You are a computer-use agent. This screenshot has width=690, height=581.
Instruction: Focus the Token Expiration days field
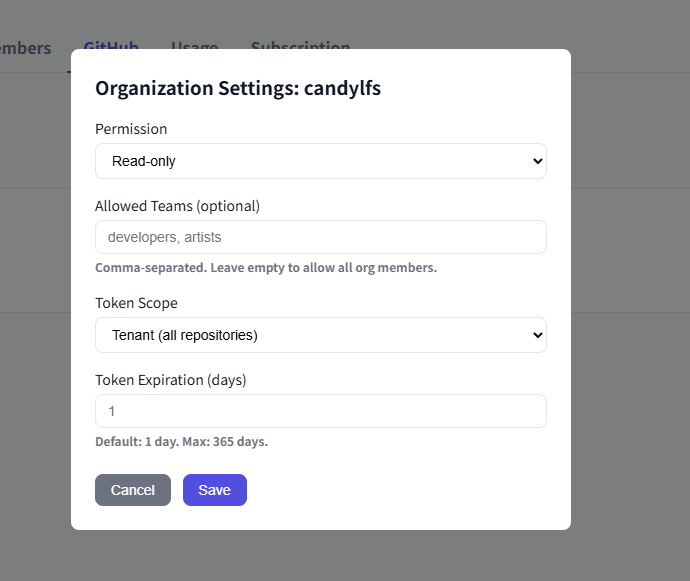[x=320, y=411]
